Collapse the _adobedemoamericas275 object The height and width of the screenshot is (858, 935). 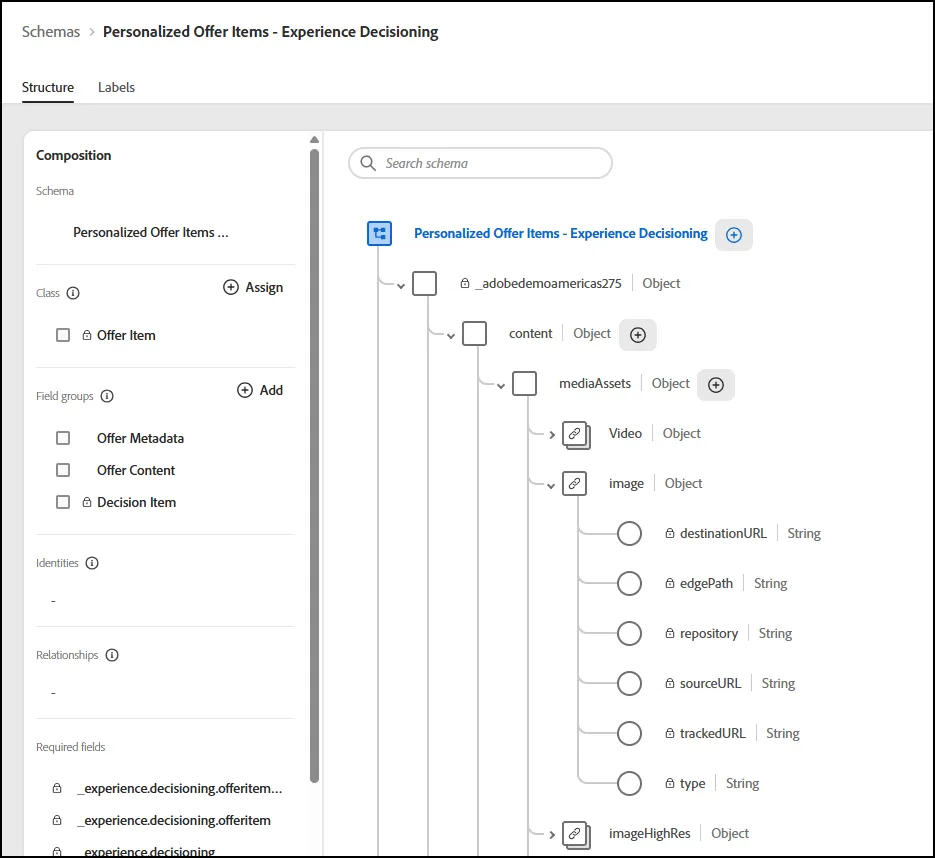coord(401,286)
